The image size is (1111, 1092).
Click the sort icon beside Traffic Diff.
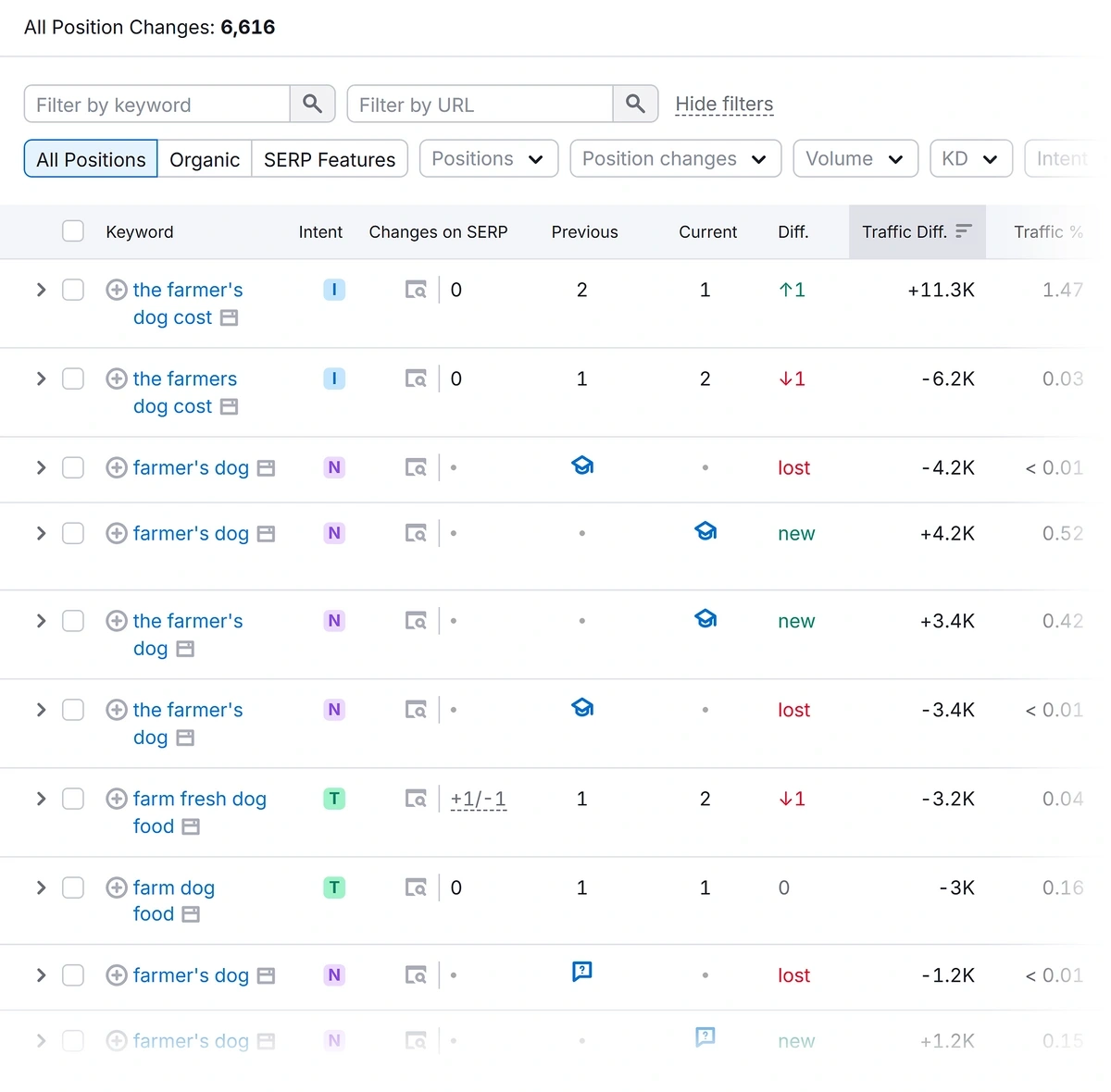tap(964, 231)
